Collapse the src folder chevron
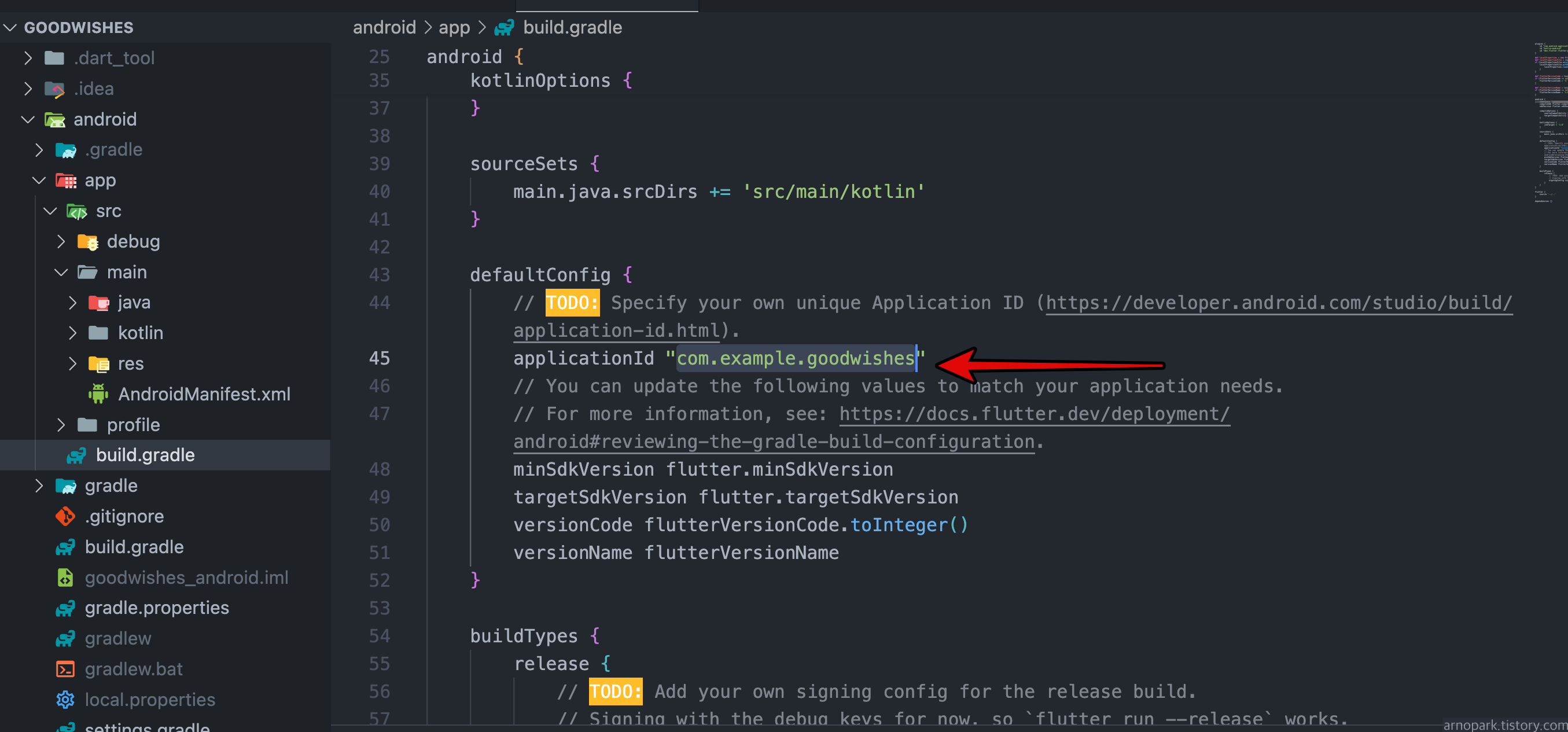The width and height of the screenshot is (1568, 732). click(x=50, y=211)
